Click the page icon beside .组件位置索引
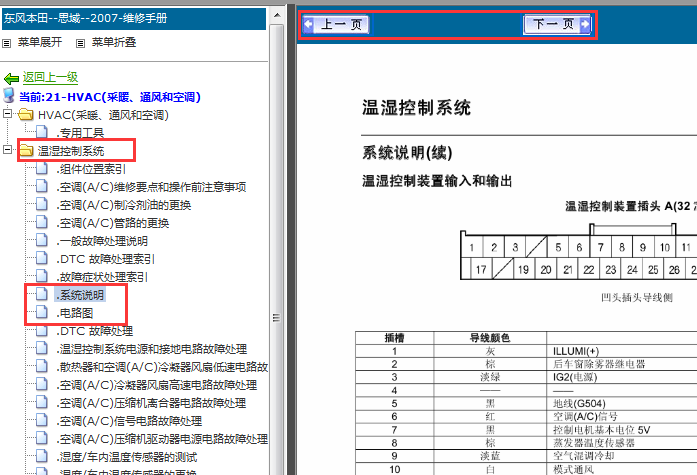This screenshot has width=697, height=475. pos(42,168)
